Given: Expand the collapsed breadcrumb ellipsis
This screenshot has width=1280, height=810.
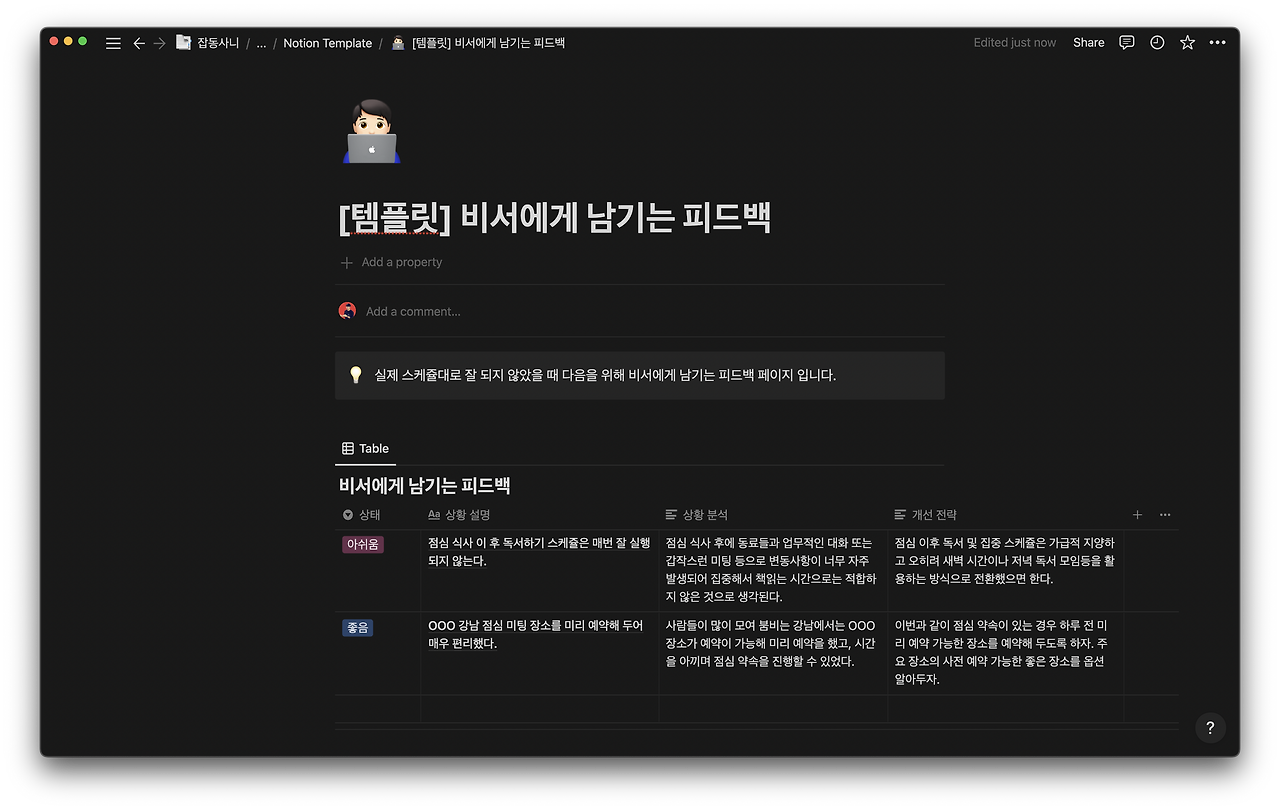Looking at the screenshot, I should pos(262,43).
